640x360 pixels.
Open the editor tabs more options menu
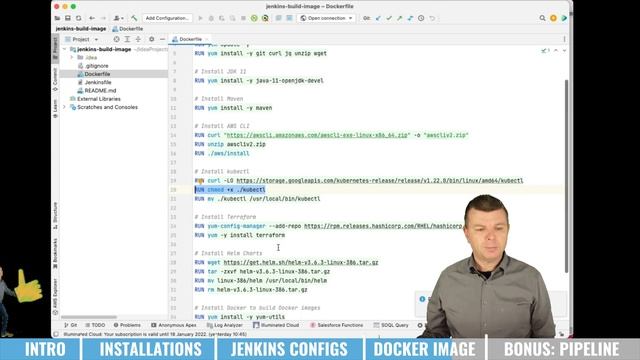pos(564,39)
